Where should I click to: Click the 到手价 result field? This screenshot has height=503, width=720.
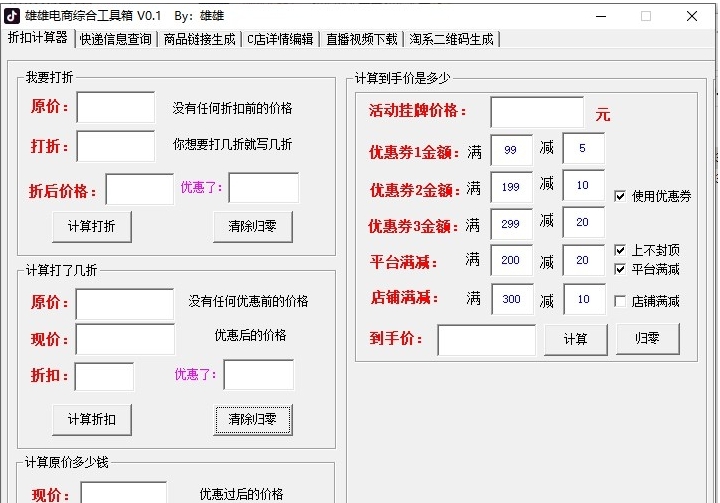486,340
